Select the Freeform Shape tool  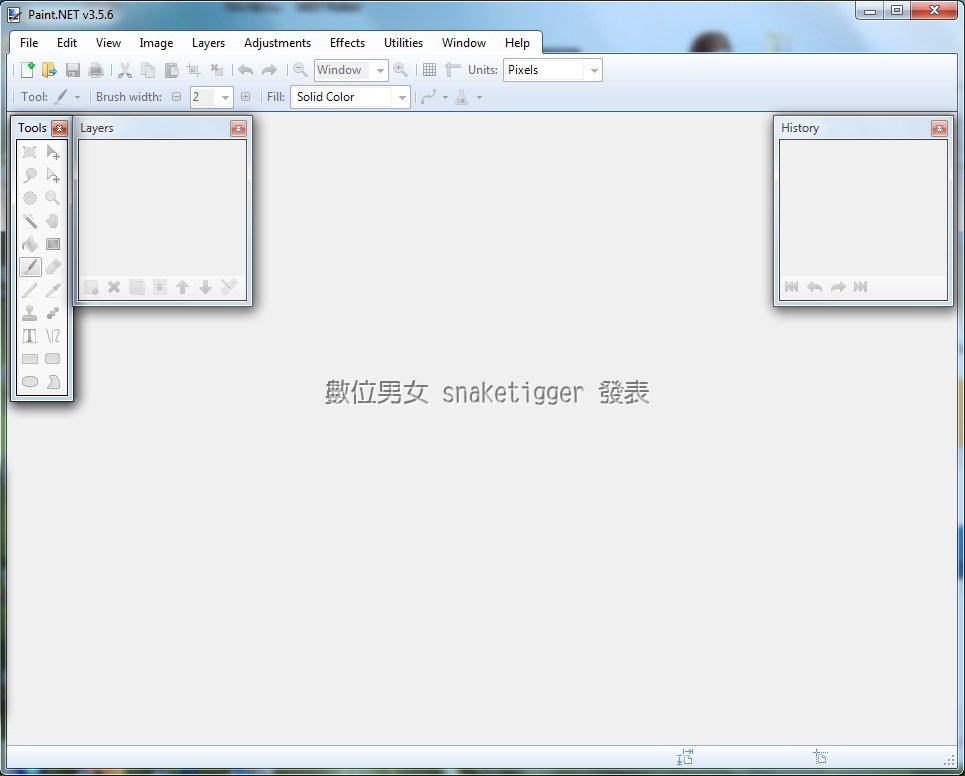pos(53,382)
